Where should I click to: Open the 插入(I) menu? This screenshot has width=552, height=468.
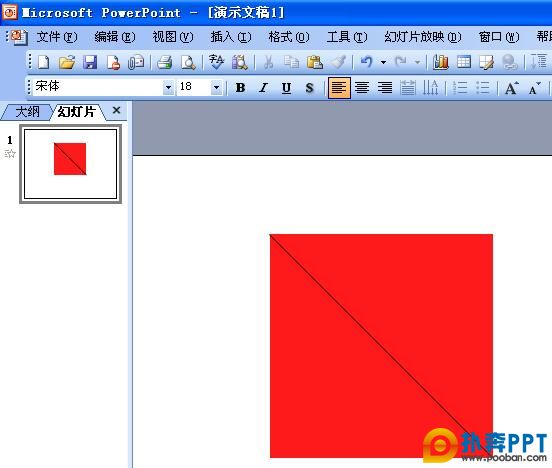click(231, 37)
